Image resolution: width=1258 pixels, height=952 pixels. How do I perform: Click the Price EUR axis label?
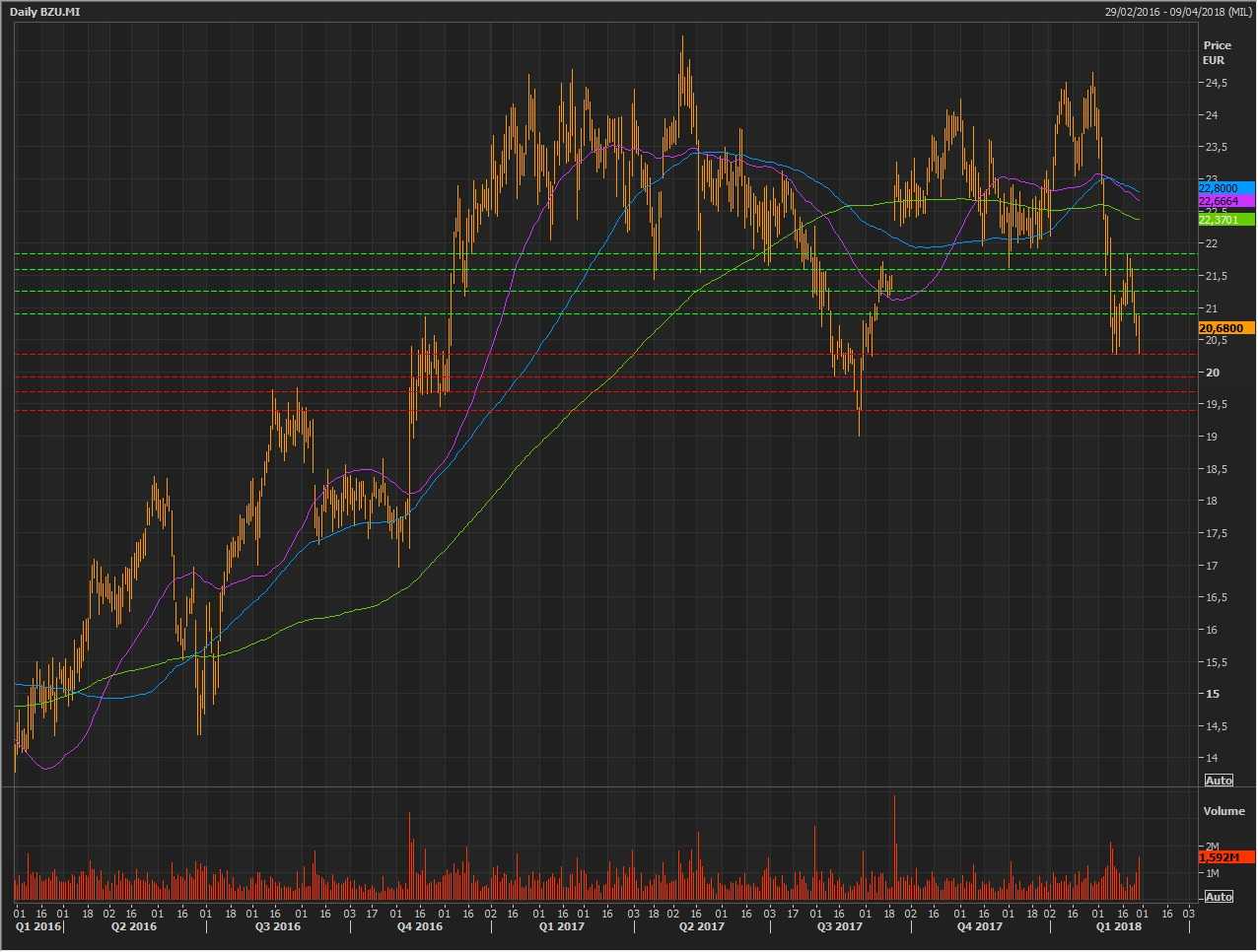1217,52
